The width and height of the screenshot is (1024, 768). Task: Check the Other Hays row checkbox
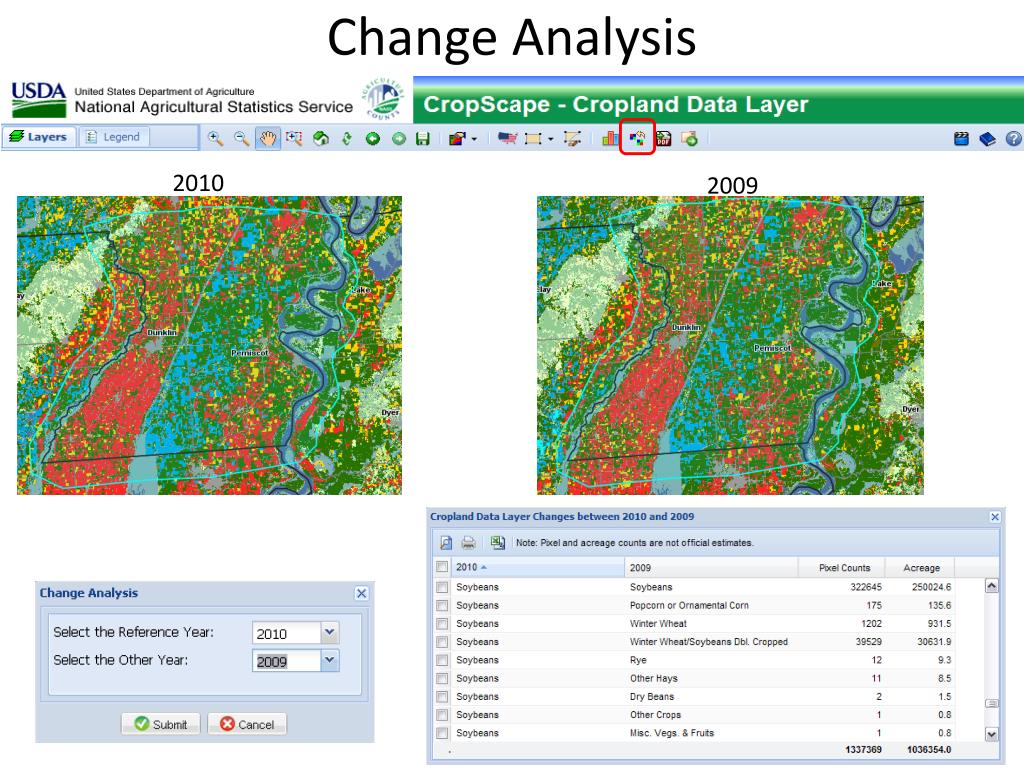pyautogui.click(x=442, y=679)
